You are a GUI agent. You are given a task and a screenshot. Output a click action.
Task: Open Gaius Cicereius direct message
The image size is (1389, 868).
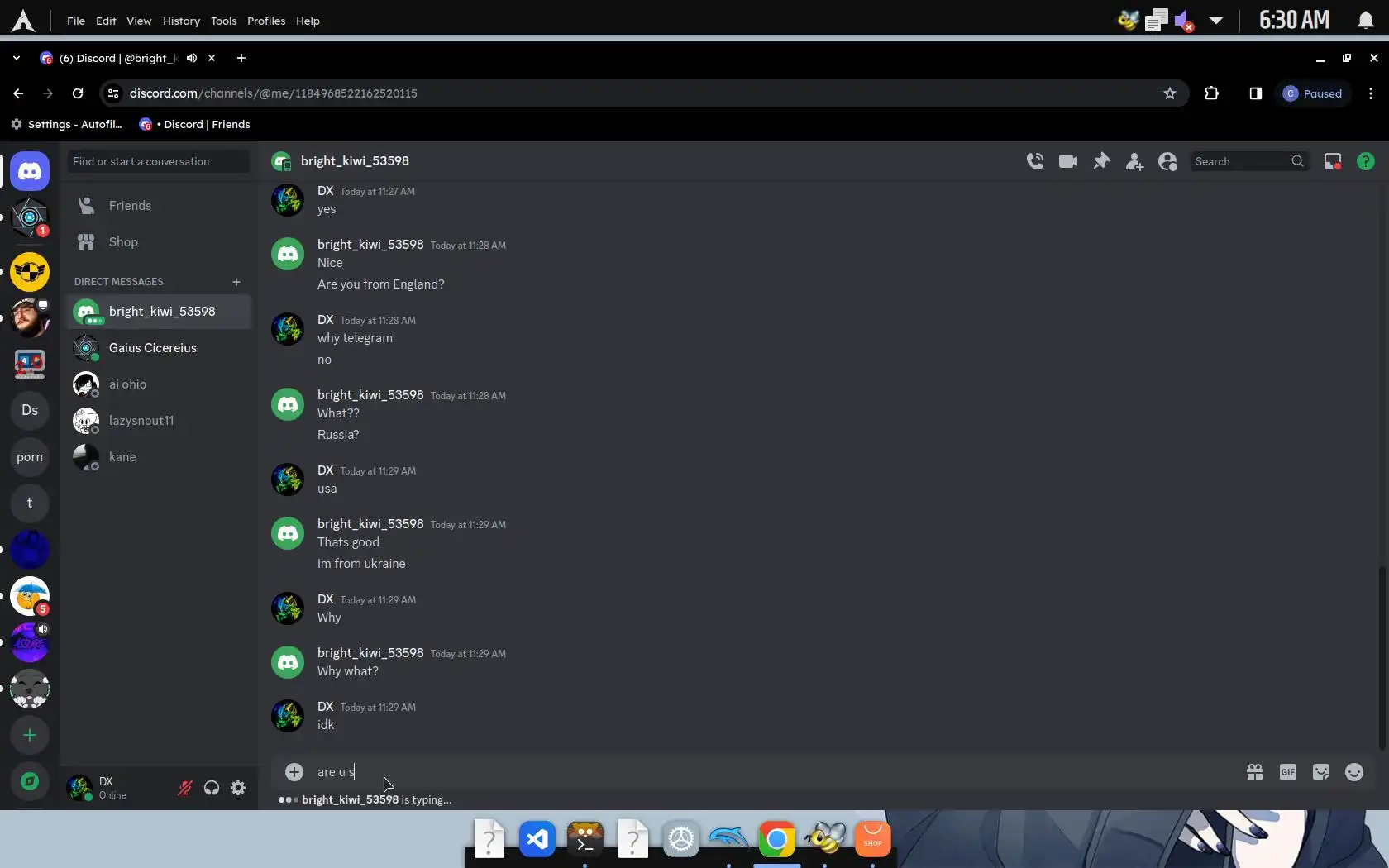tap(159, 348)
